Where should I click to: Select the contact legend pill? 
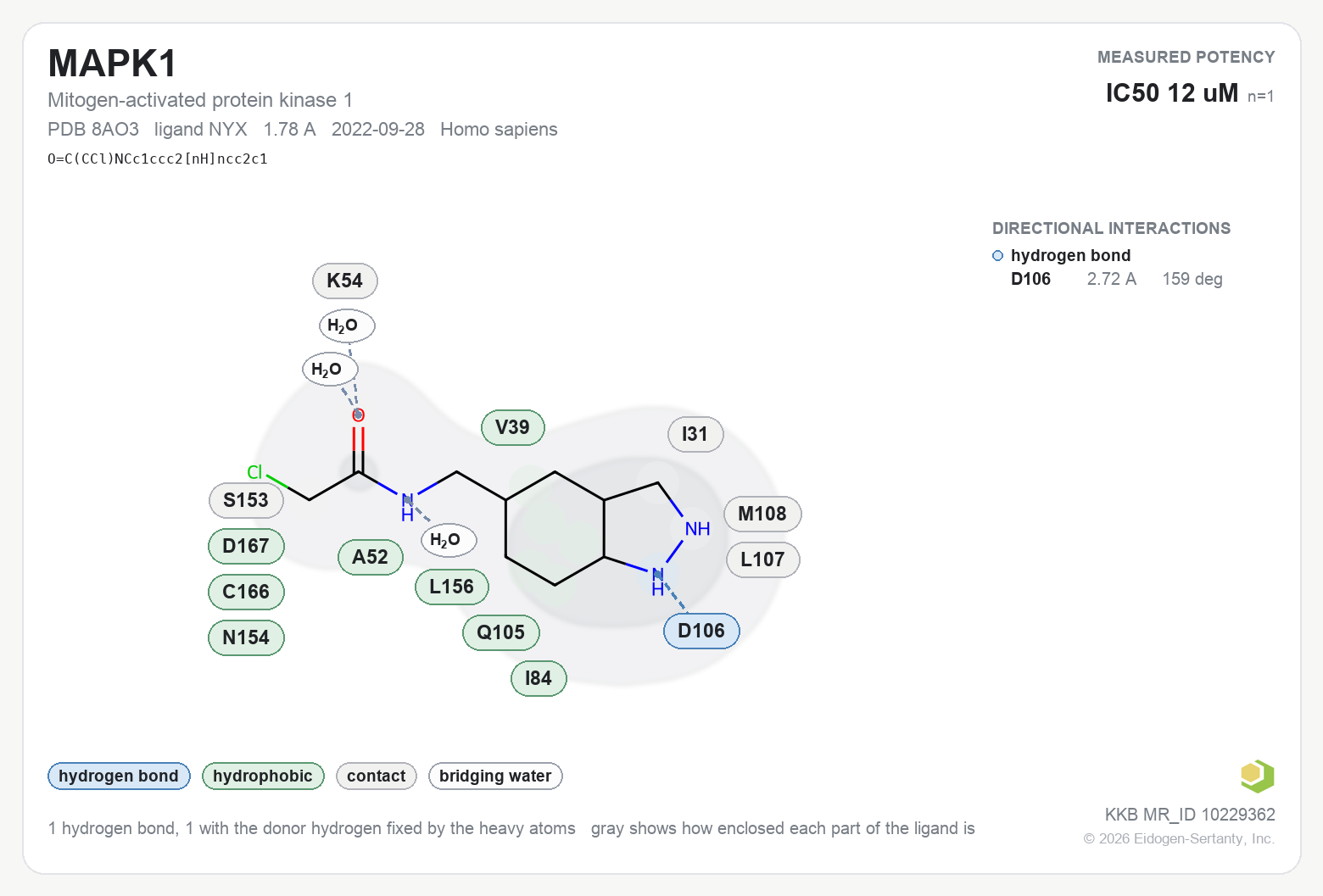[377, 776]
